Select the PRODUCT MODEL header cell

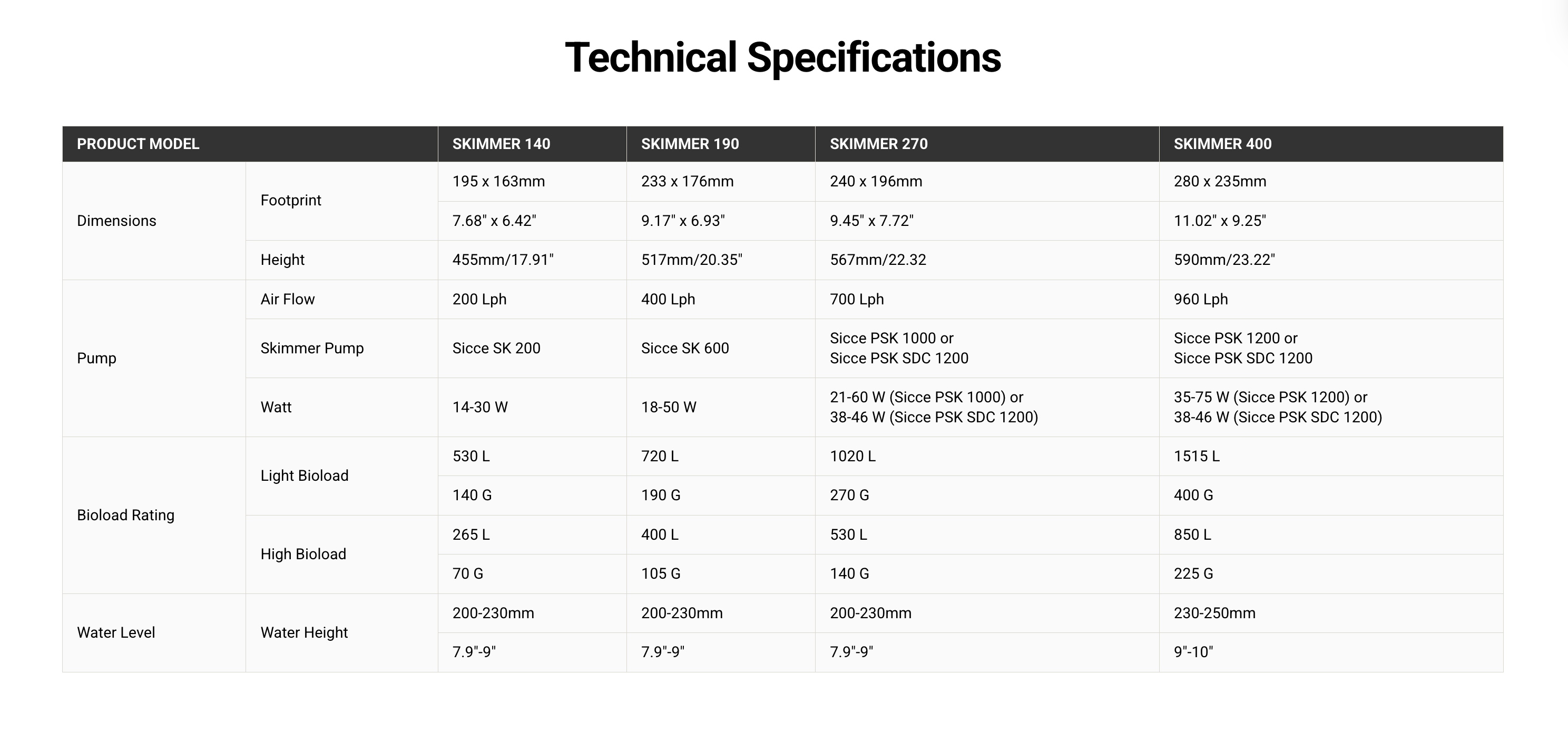(250, 144)
